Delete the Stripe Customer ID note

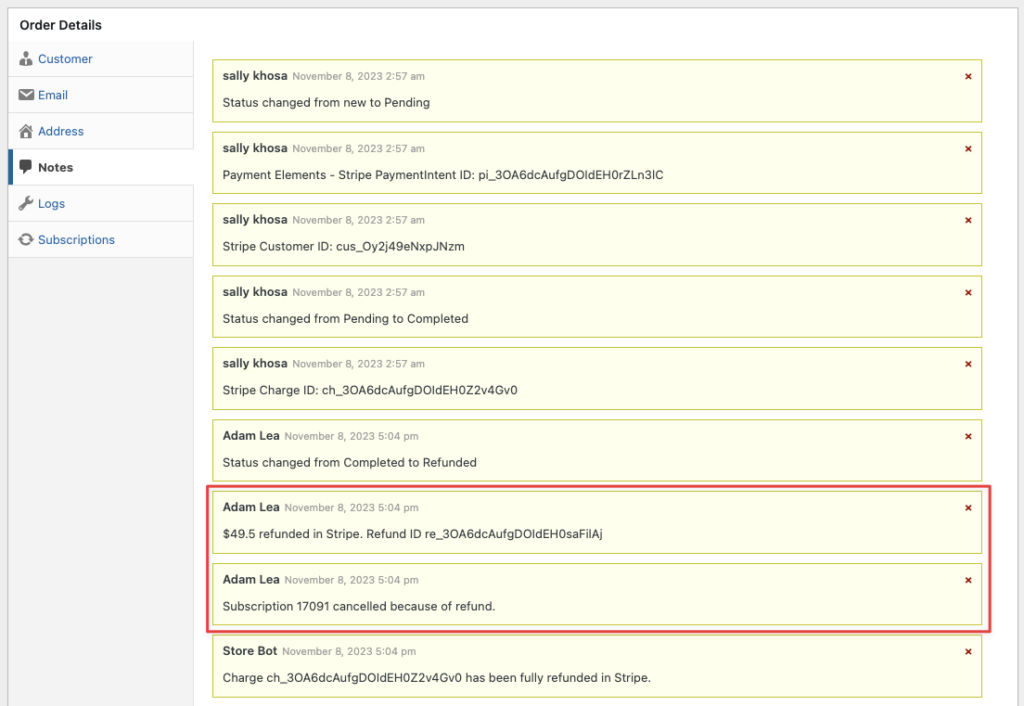pos(968,220)
